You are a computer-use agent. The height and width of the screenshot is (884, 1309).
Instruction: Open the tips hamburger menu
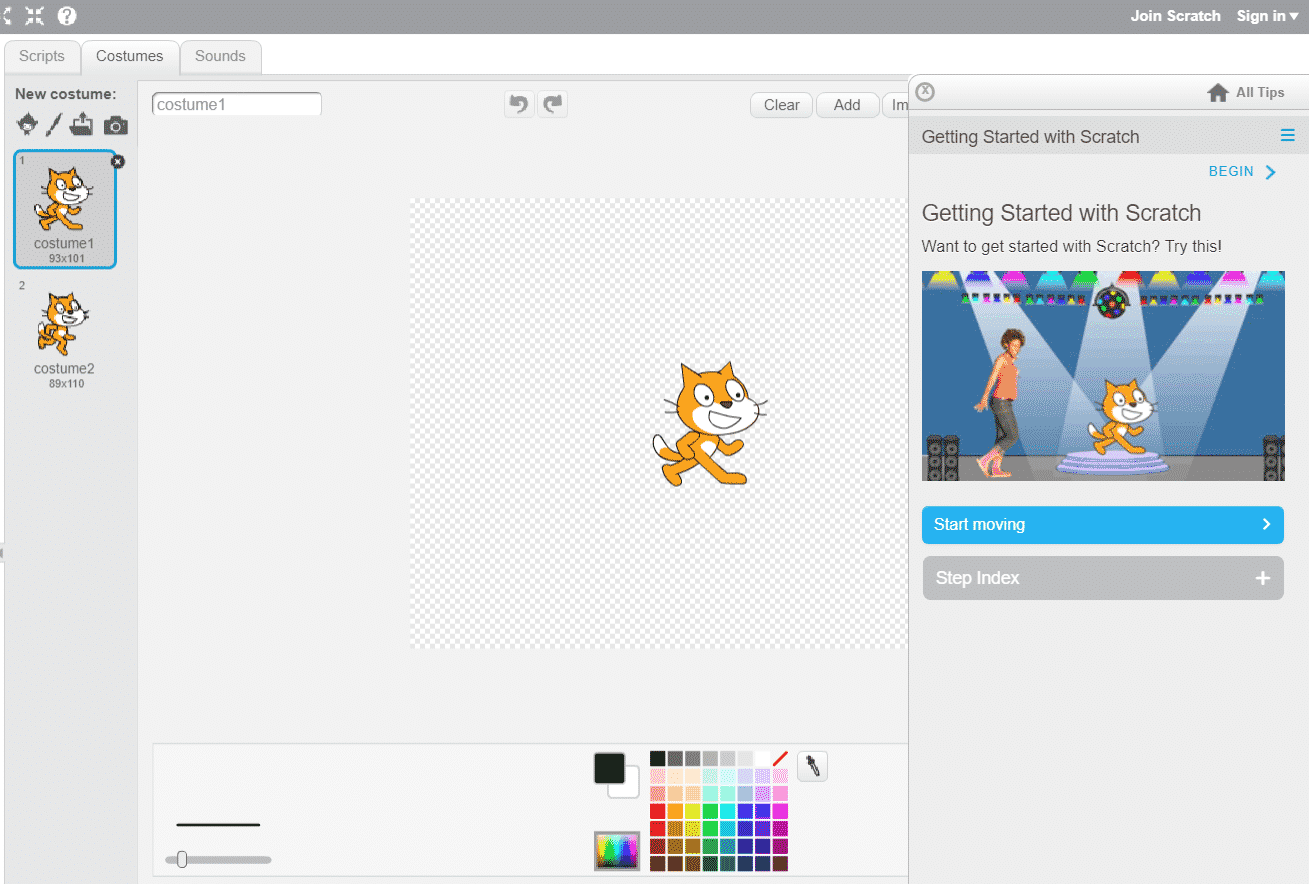(x=1287, y=136)
